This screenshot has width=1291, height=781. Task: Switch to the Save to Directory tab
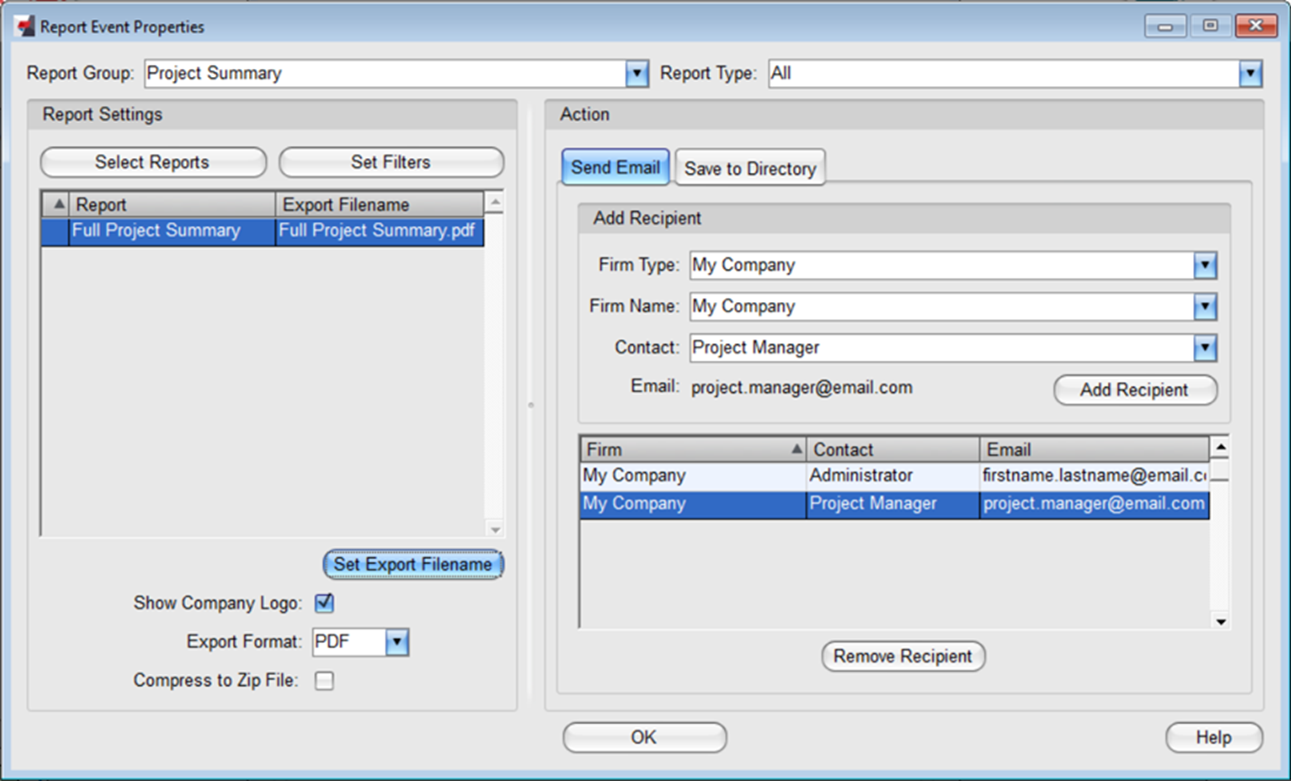click(750, 169)
